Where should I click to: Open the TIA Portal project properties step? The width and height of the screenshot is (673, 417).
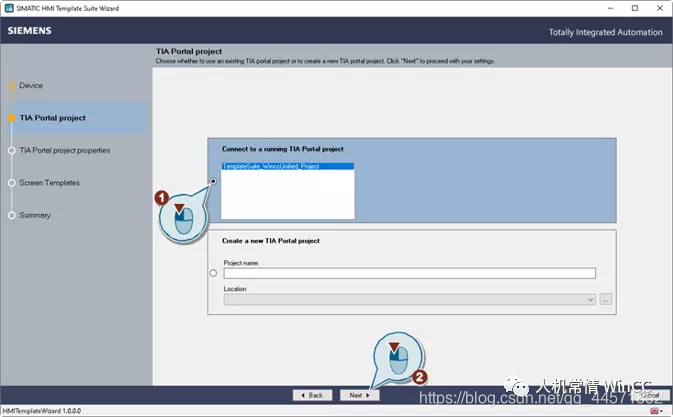coord(65,151)
